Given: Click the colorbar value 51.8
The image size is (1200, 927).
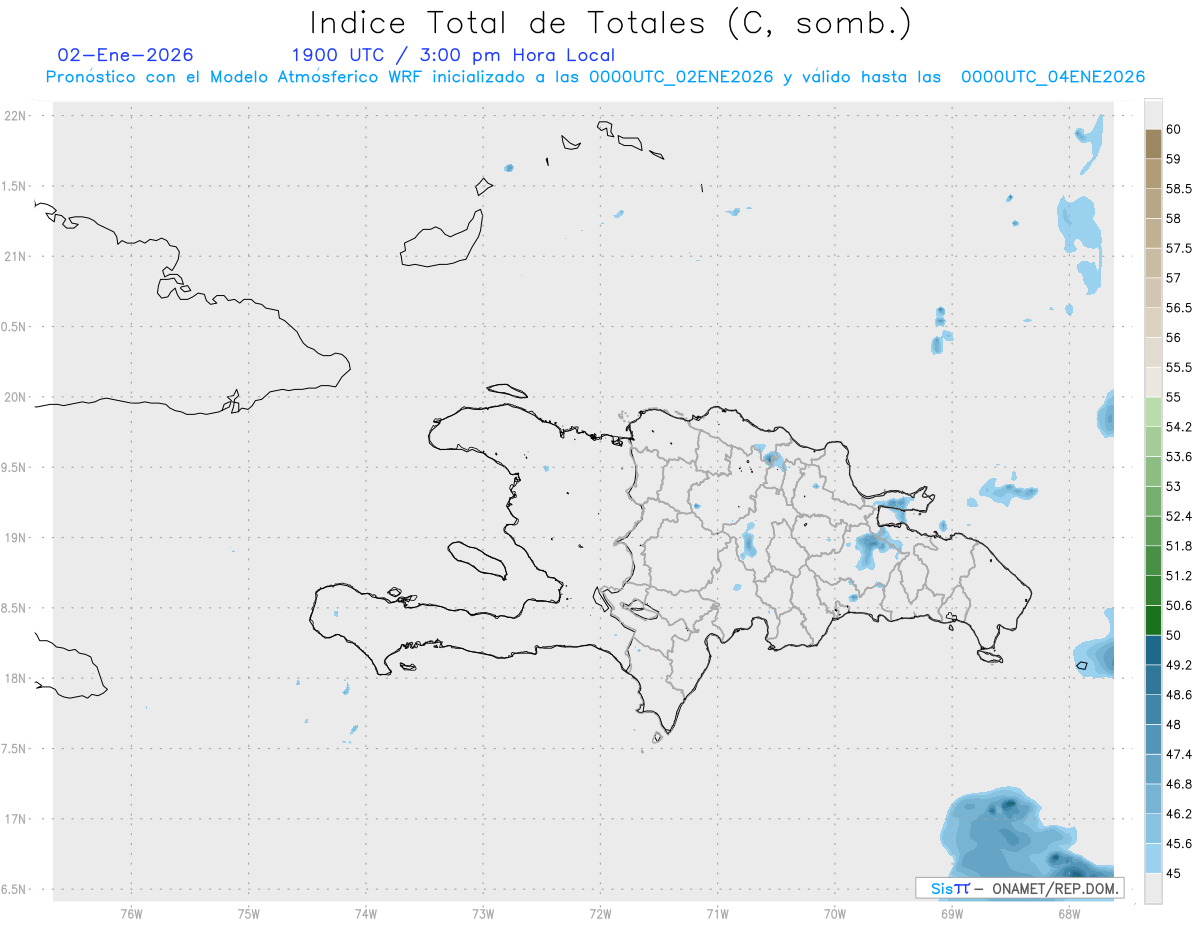Looking at the screenshot, I should pyautogui.click(x=1178, y=546).
